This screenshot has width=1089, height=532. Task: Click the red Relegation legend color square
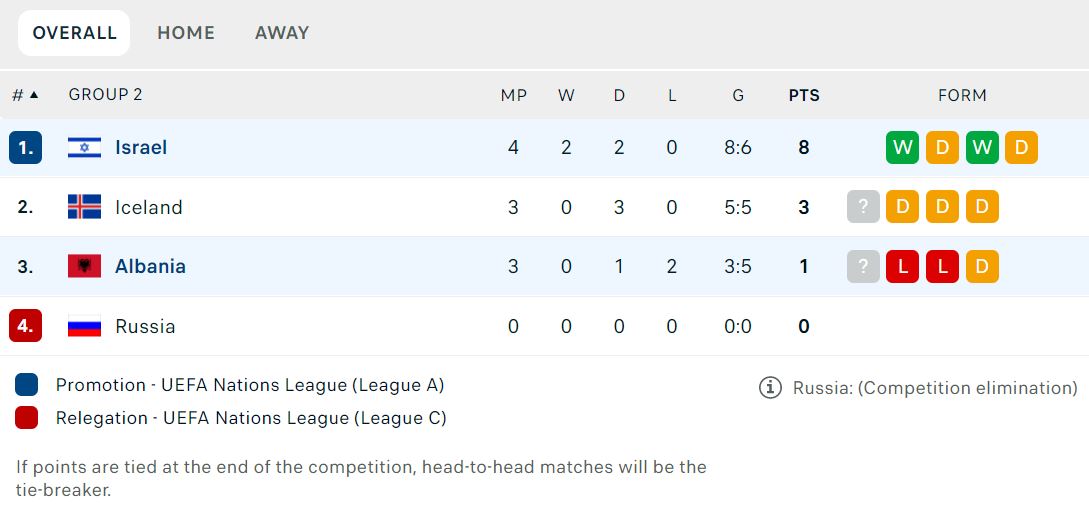(x=27, y=418)
